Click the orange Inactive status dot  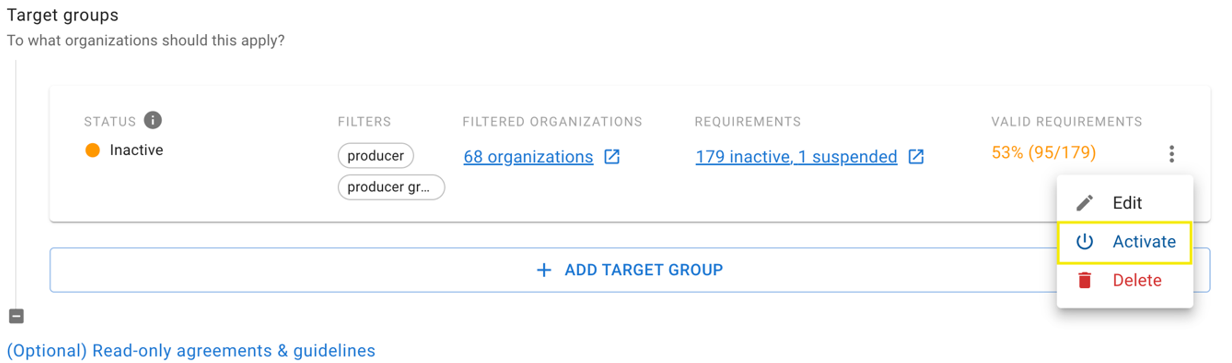click(93, 151)
